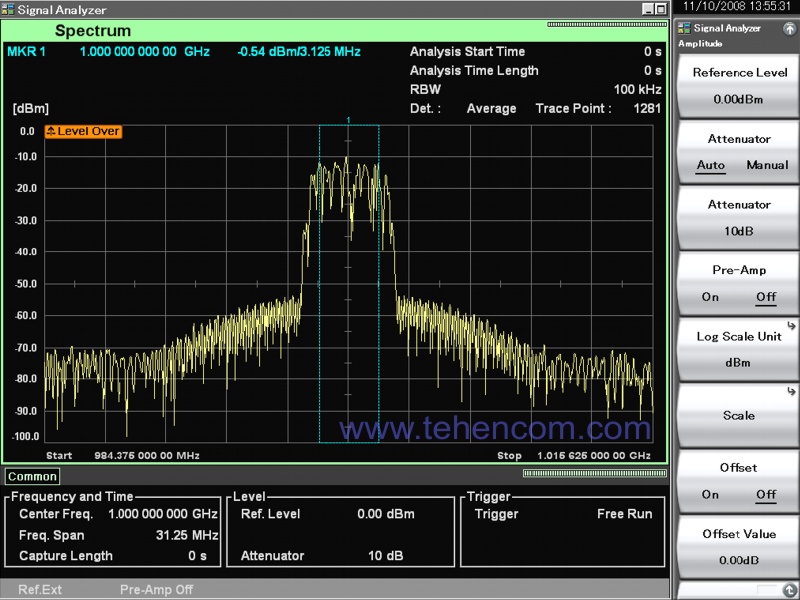Open the Reference Level setting
Screen dimensions: 800x600
pos(738,86)
